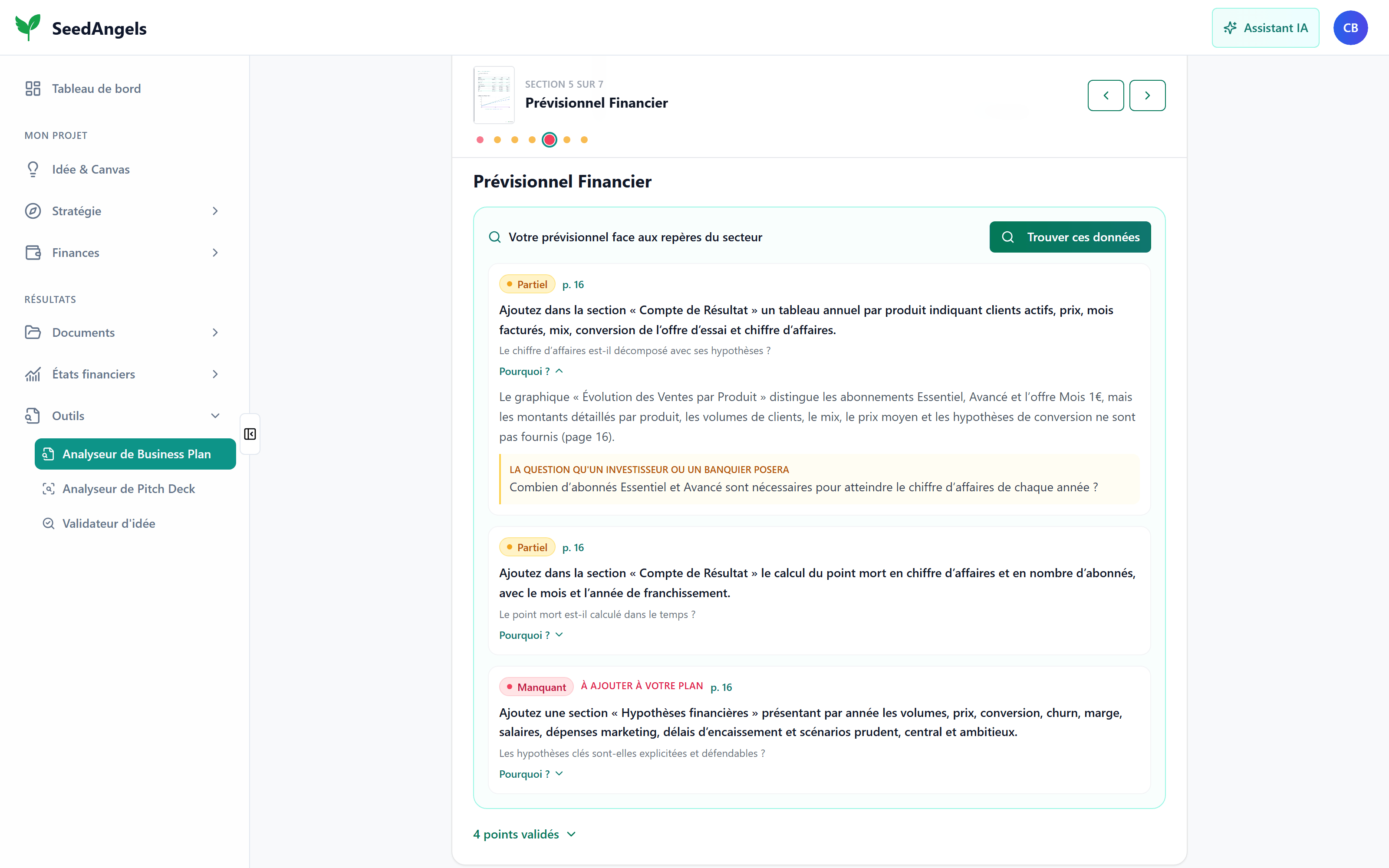This screenshot has width=1389, height=868.
Task: Open the Assistant IA panel
Action: 1265,27
